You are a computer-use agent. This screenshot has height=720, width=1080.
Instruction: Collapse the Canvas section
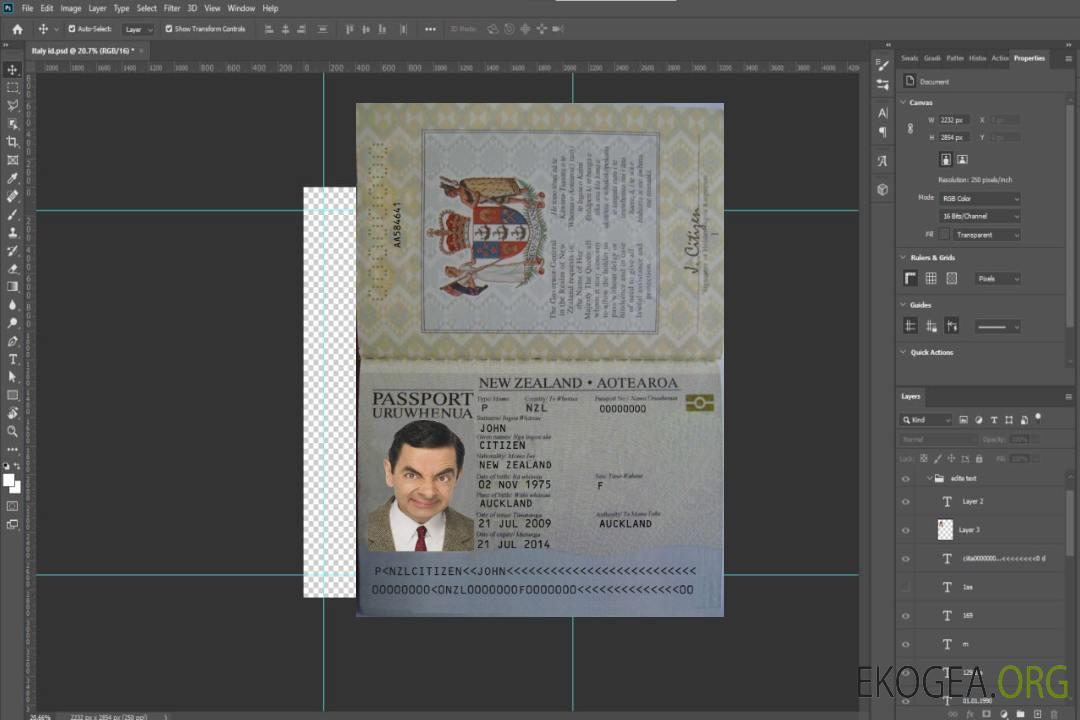click(903, 102)
